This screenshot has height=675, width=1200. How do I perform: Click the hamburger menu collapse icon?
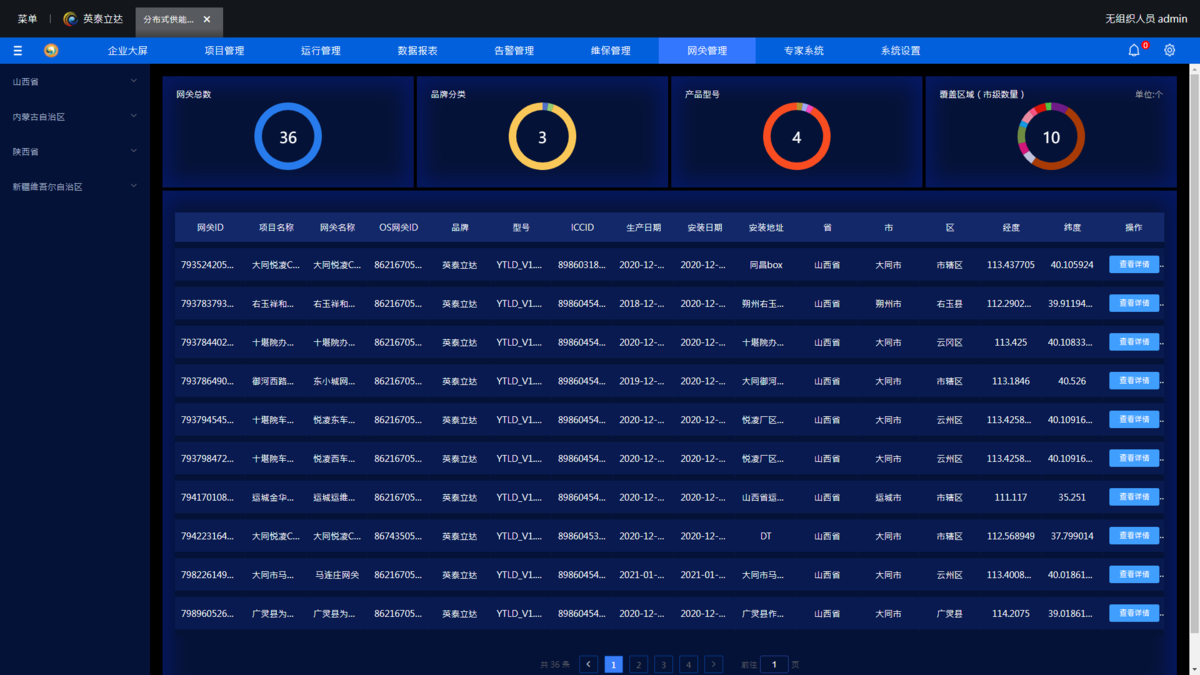click(18, 51)
